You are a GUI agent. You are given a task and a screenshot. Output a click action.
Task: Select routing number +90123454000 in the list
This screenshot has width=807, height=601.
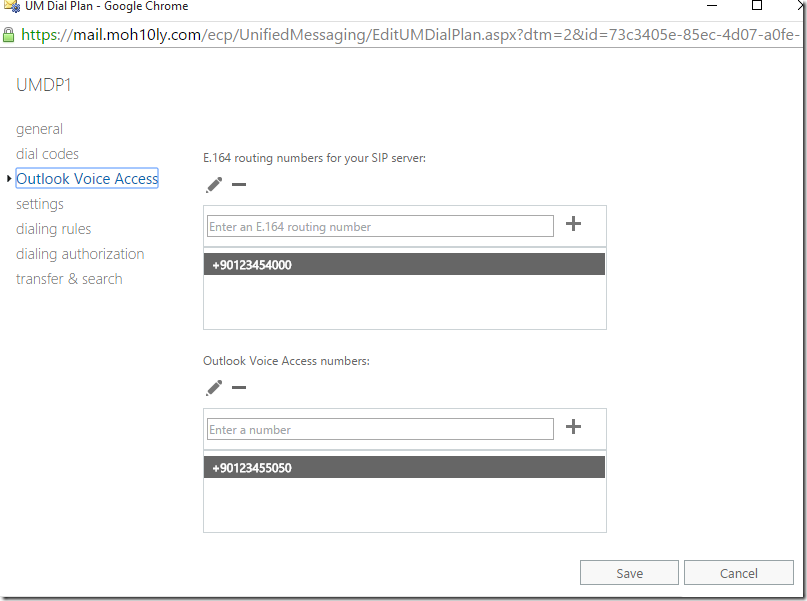click(404, 264)
